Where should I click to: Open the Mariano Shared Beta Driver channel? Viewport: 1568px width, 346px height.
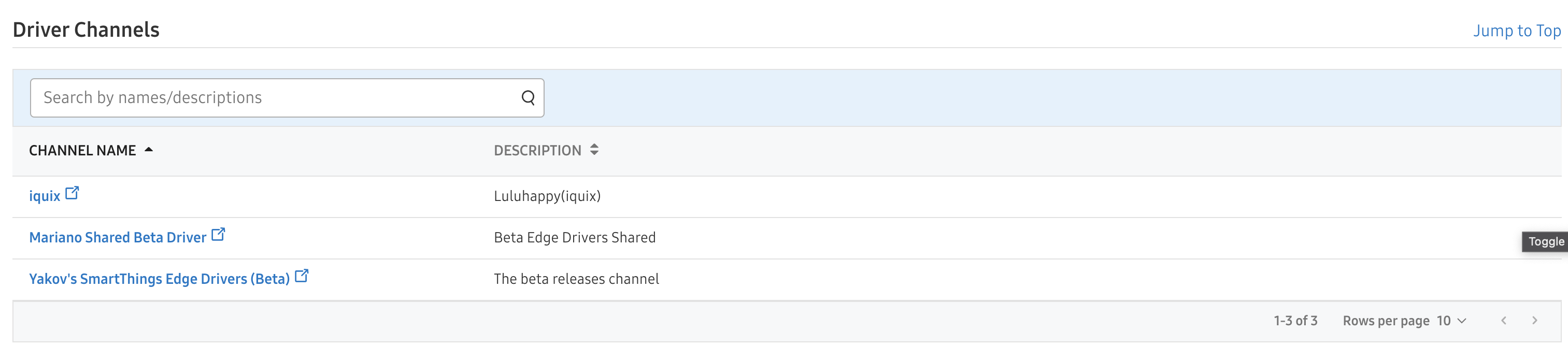[x=118, y=237]
